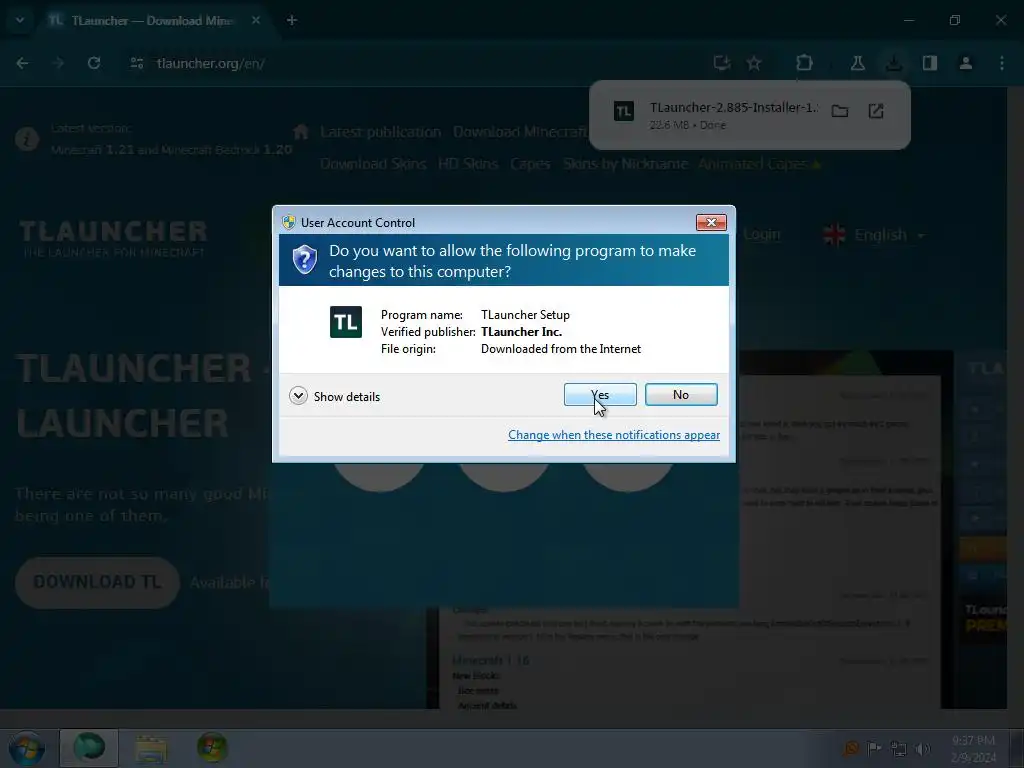
Task: Open the Action Center flag icon
Action: click(874, 748)
